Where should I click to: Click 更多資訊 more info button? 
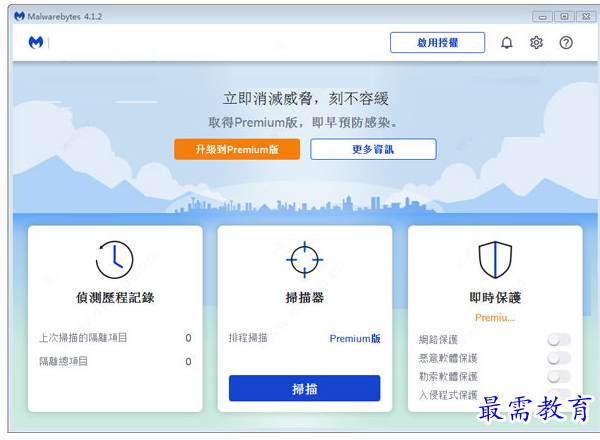tap(373, 149)
